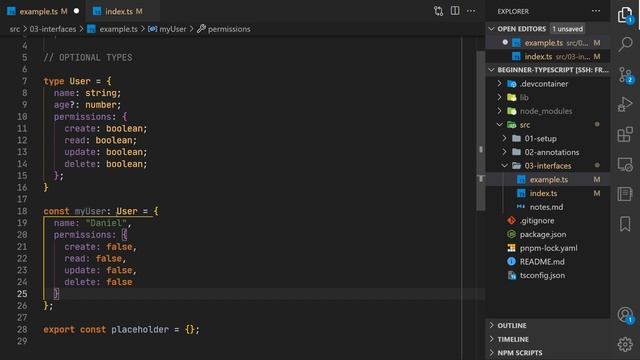640x360 pixels.
Task: Open Source Control view with badge
Action: tap(625, 75)
